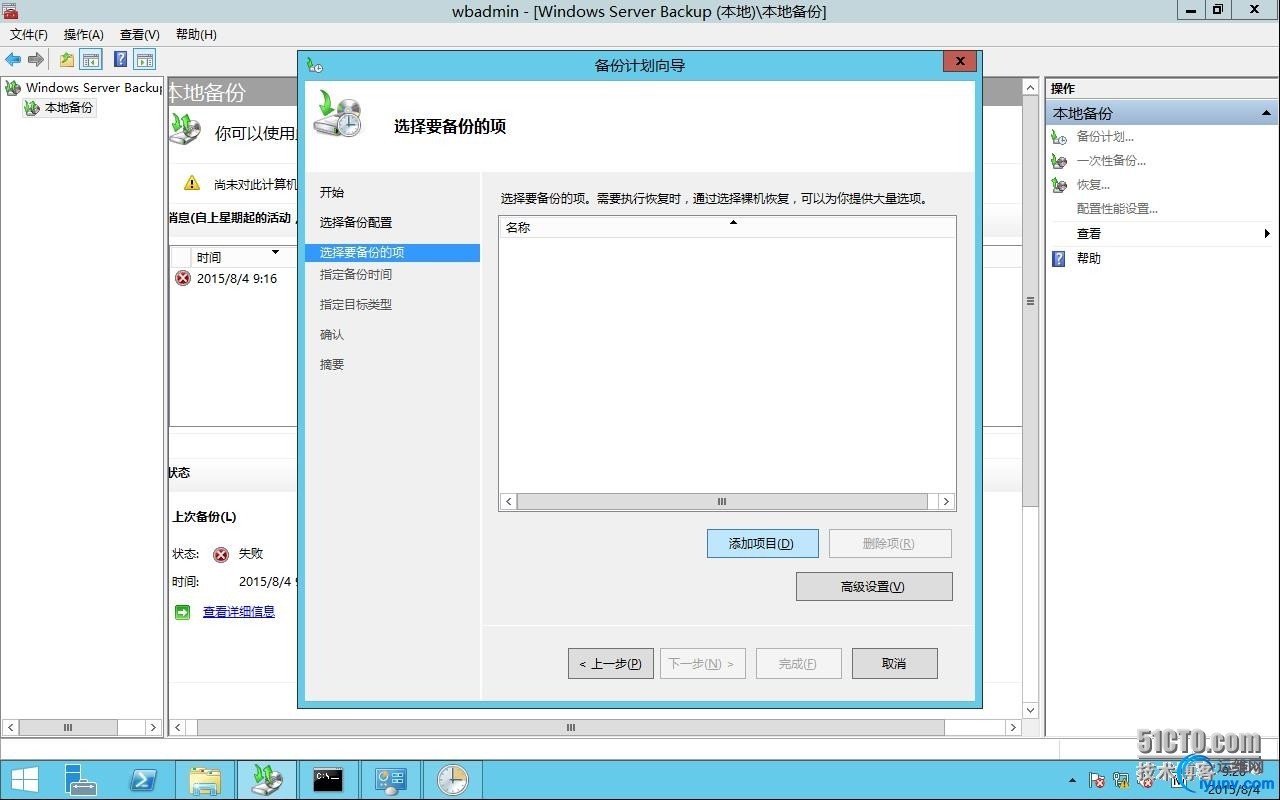The width and height of the screenshot is (1280, 800).
Task: Click the yellow warning icon in main pane
Action: (192, 183)
